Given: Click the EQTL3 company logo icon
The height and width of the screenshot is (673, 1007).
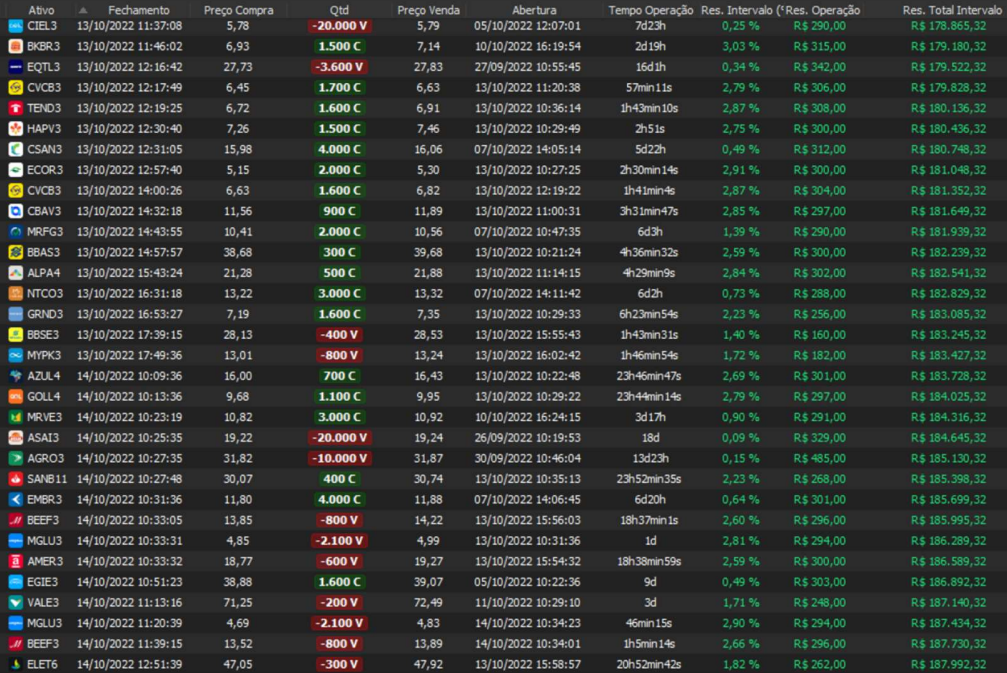Looking at the screenshot, I should pyautogui.click(x=15, y=67).
